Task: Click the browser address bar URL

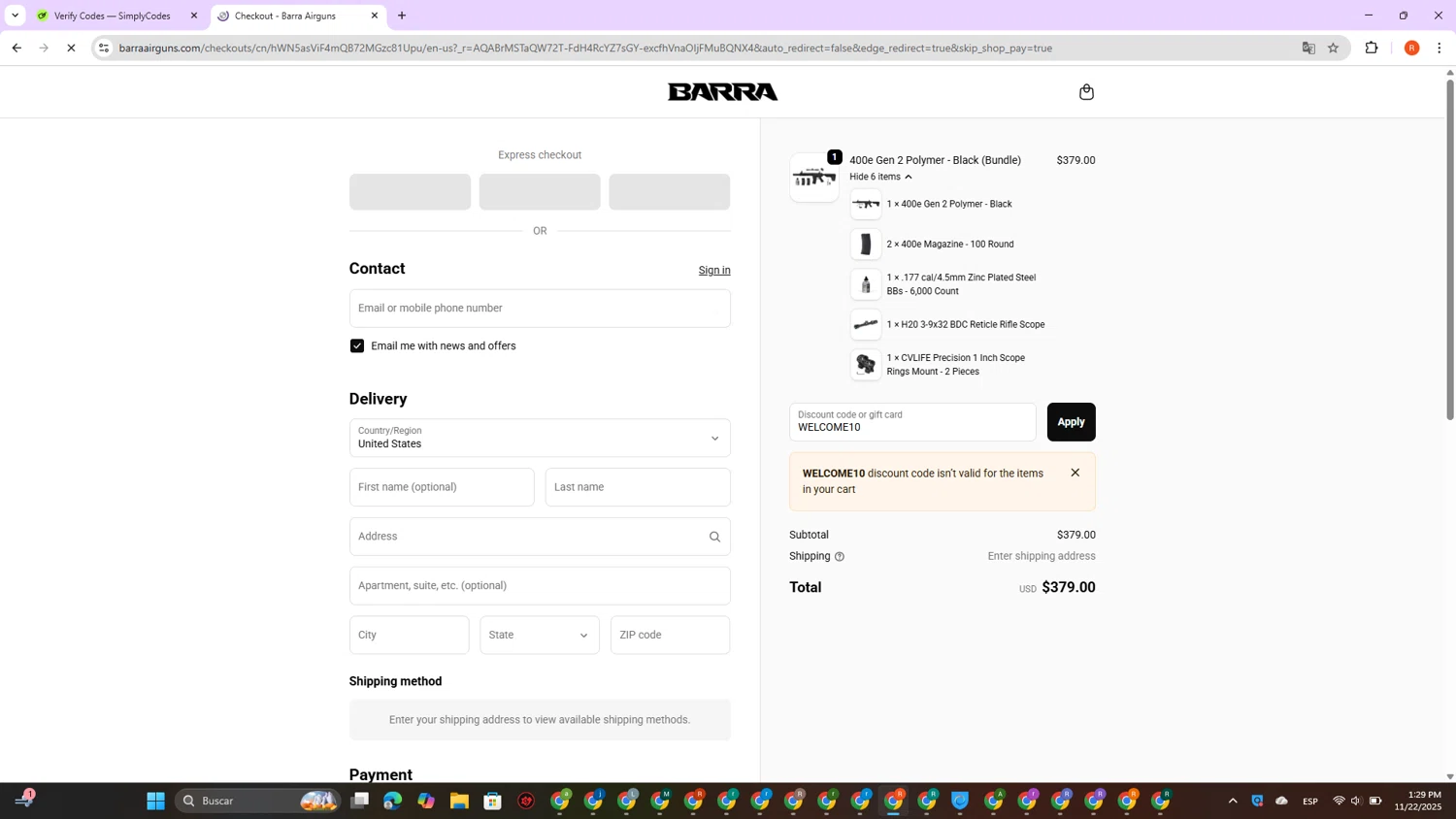Action: pyautogui.click(x=585, y=48)
